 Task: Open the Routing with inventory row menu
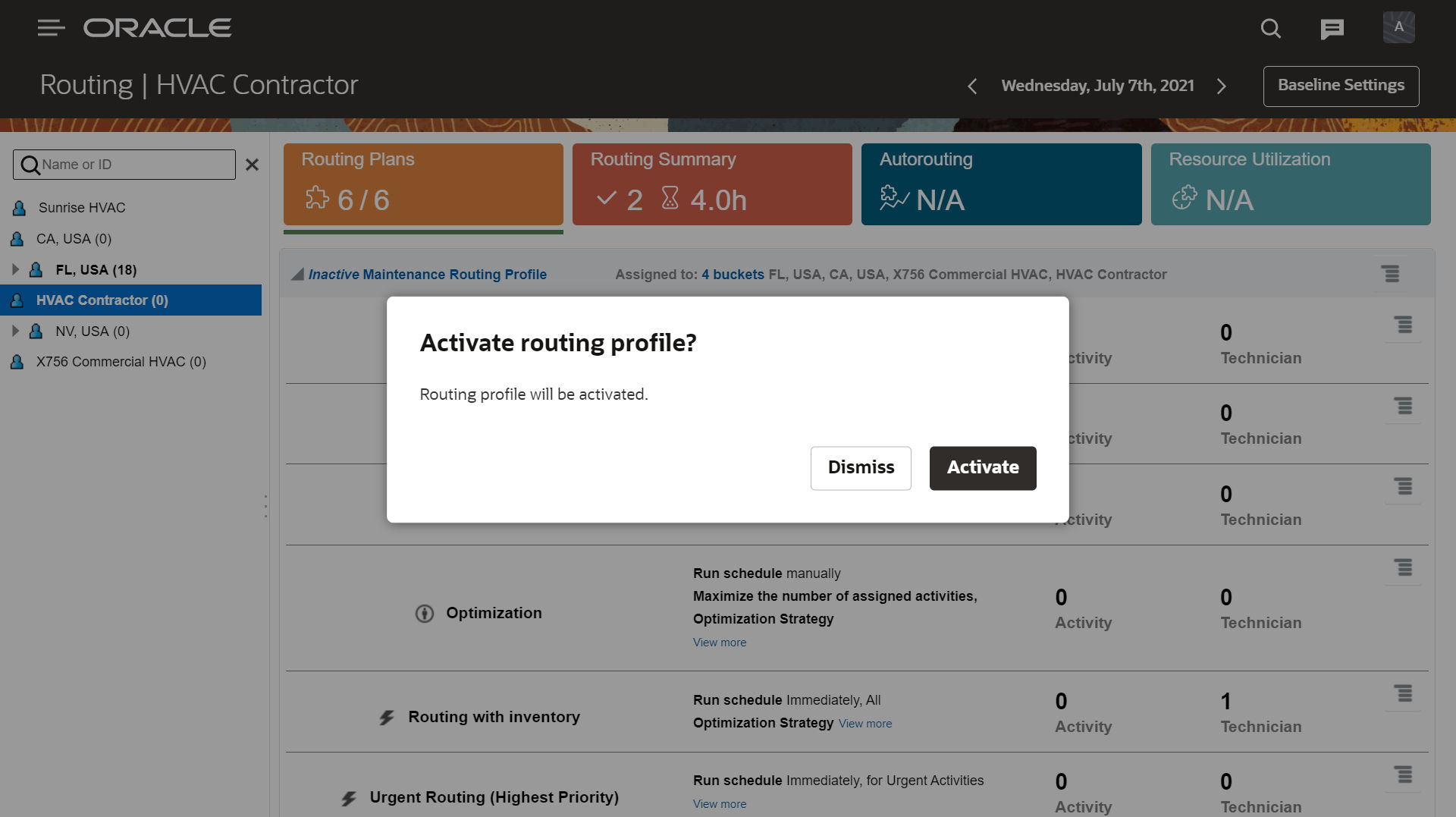[x=1404, y=693]
